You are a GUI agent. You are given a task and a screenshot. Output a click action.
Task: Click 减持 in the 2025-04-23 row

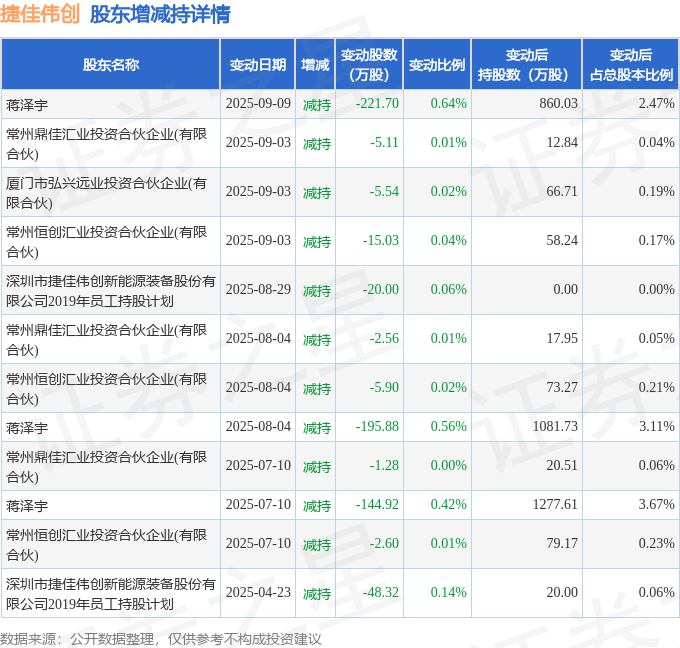[x=317, y=594]
